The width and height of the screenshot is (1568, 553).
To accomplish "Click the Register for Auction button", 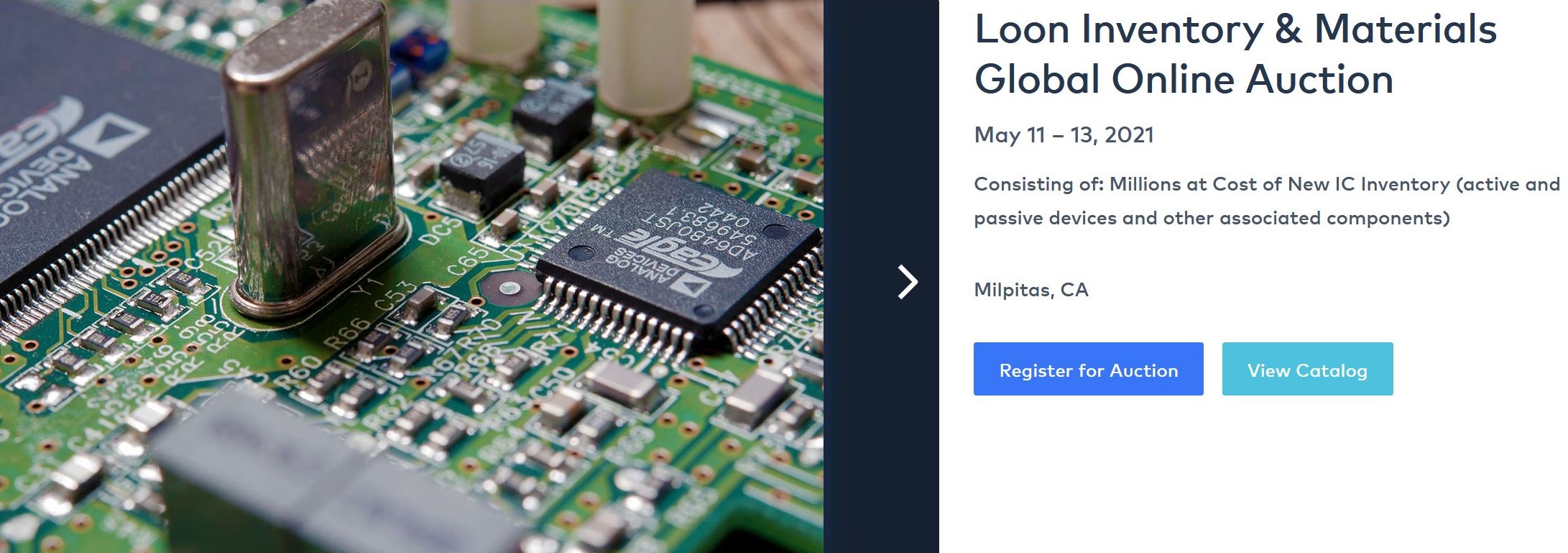I will [x=1088, y=369].
